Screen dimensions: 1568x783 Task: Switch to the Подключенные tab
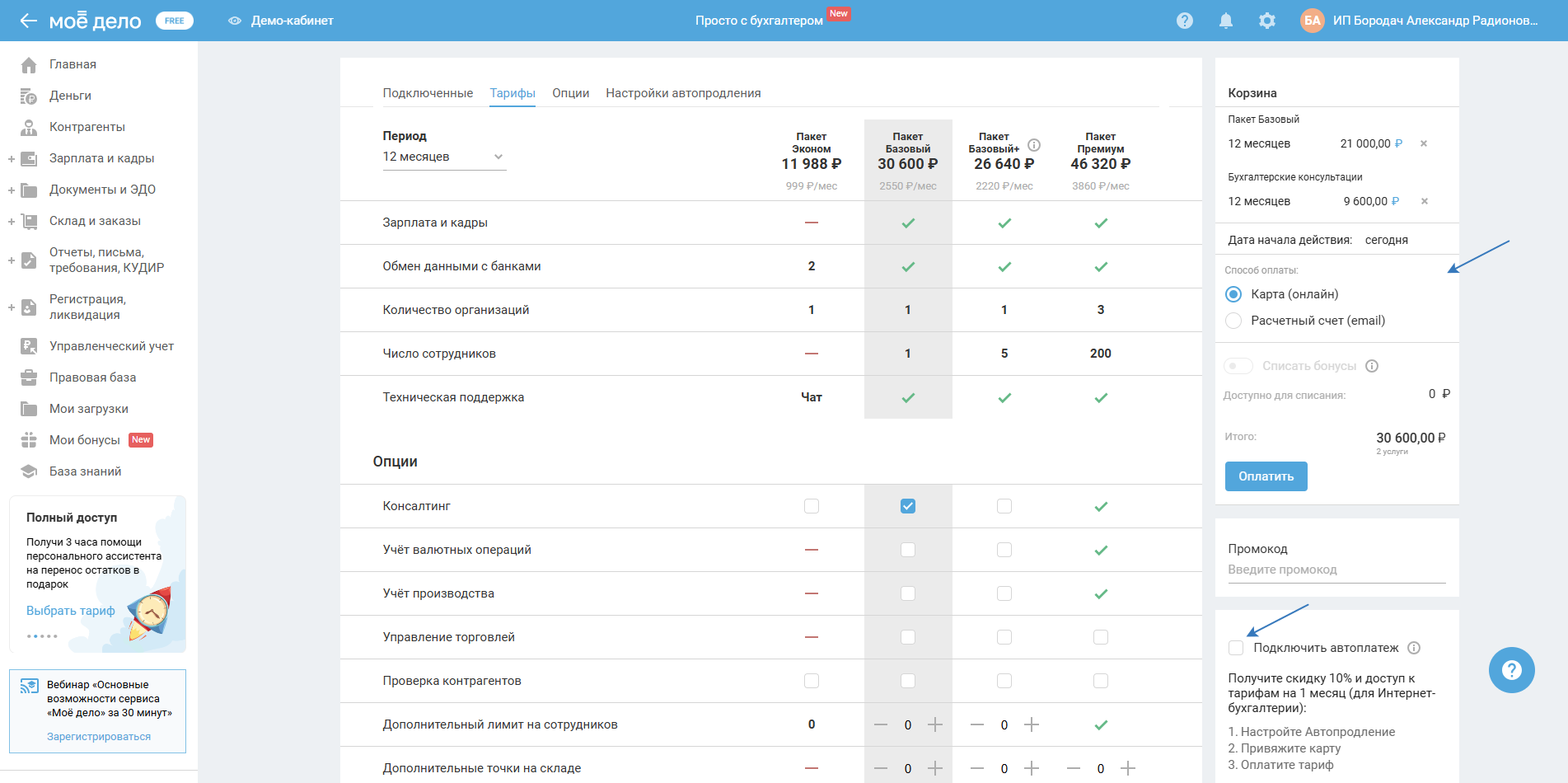428,93
